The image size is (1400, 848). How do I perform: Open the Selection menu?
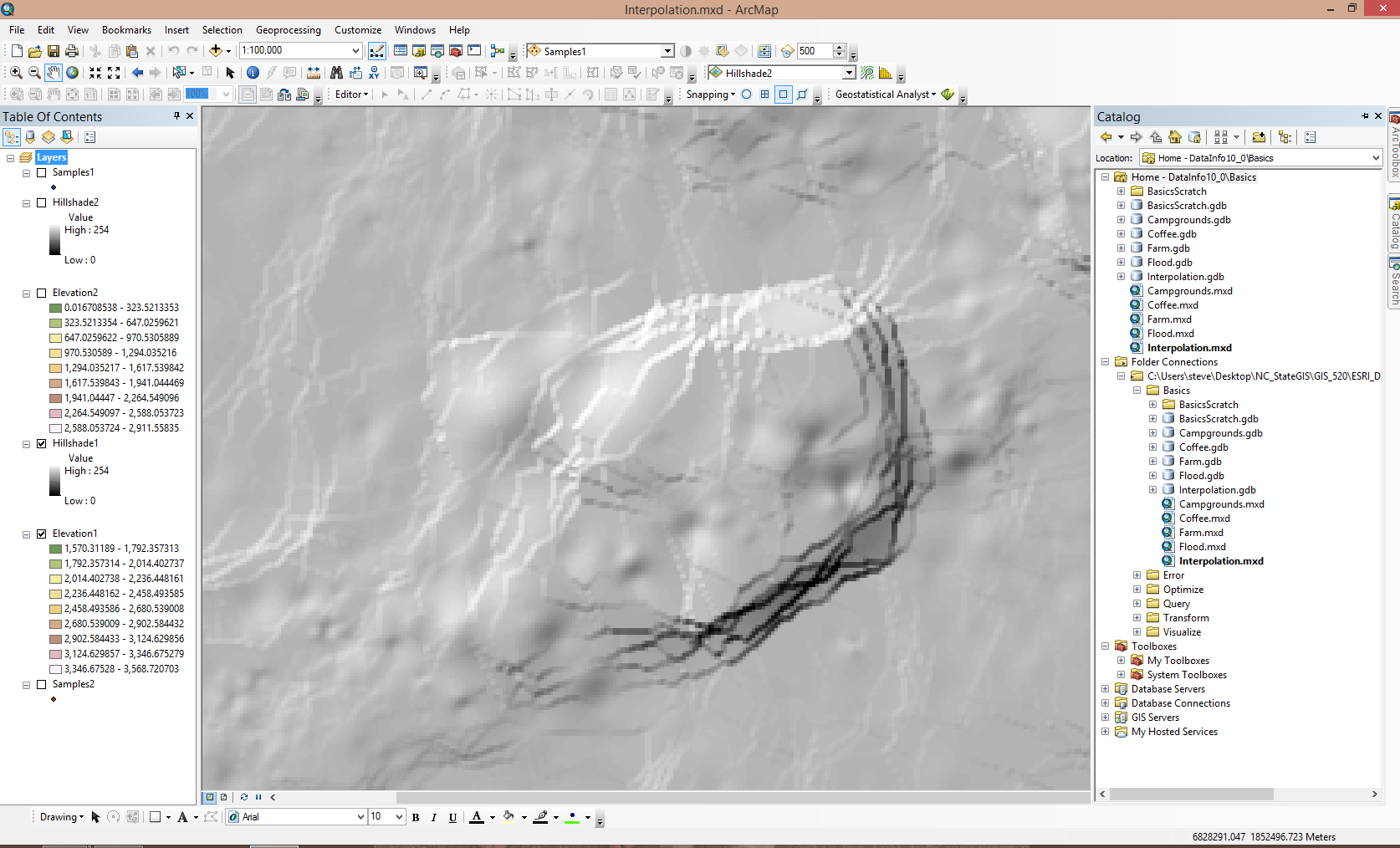point(222,30)
